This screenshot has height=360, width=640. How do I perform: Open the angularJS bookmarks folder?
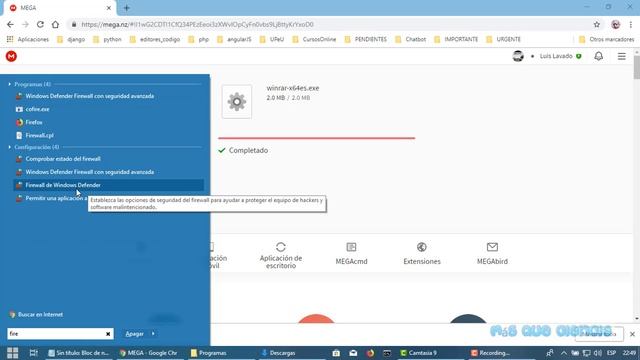234,39
